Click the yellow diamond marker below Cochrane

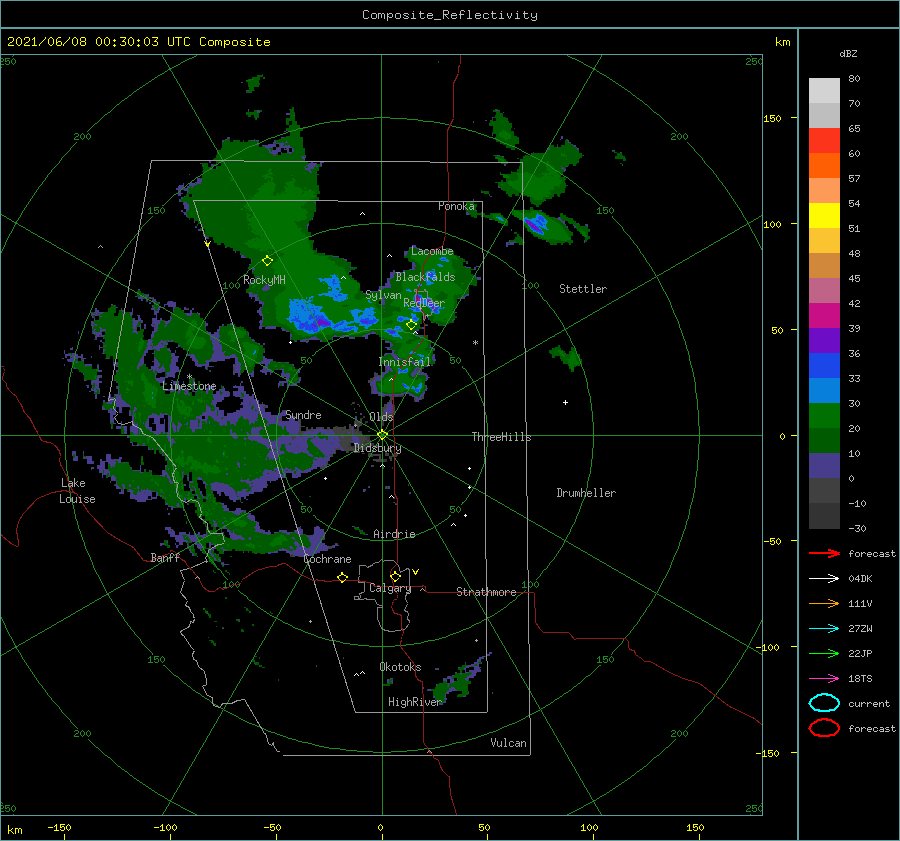pyautogui.click(x=342, y=577)
